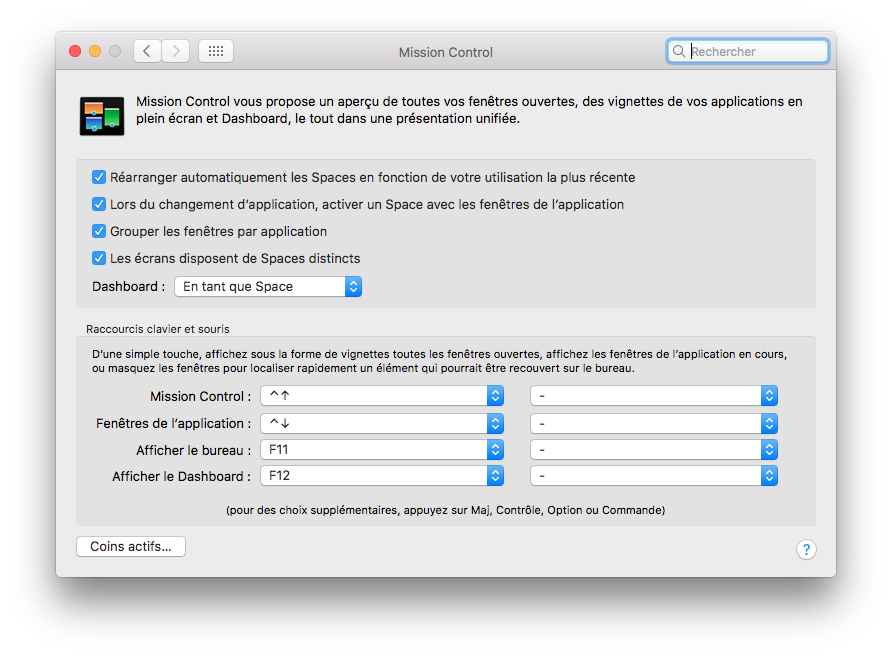The height and width of the screenshot is (657, 892).
Task: Open the Dashboard 'En tant que Space' dropdown
Action: pyautogui.click(x=267, y=286)
